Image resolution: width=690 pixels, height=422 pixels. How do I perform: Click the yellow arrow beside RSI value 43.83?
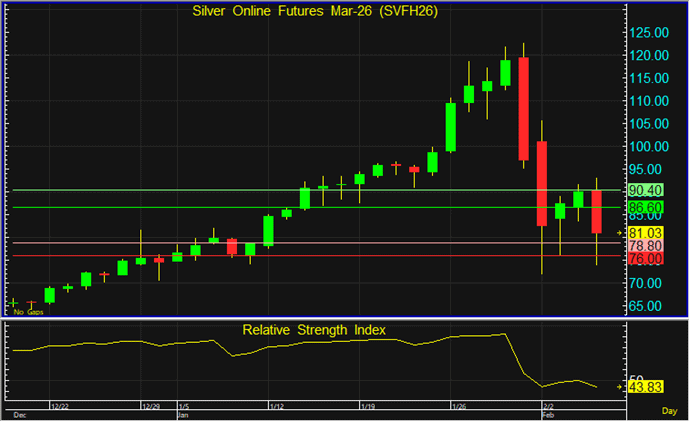pos(621,387)
